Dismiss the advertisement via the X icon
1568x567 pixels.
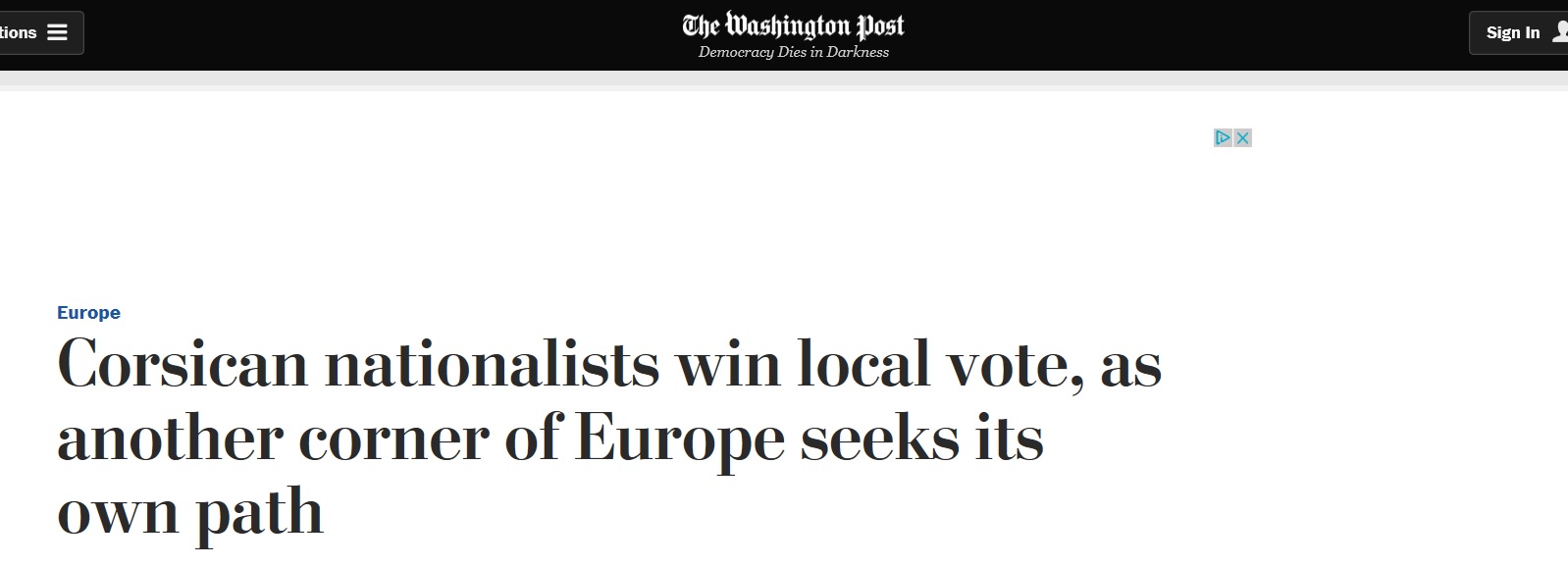(1242, 137)
